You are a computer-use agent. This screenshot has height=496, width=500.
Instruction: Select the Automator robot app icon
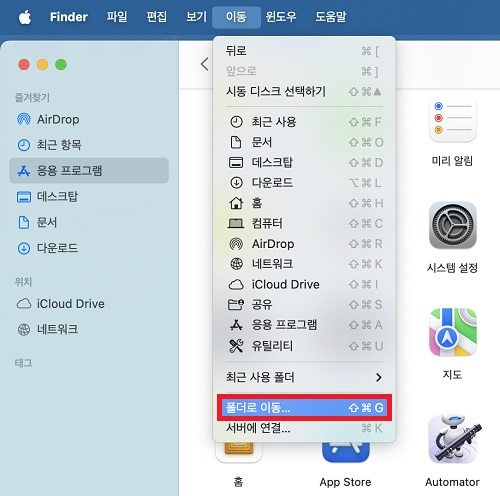pyautogui.click(x=454, y=439)
